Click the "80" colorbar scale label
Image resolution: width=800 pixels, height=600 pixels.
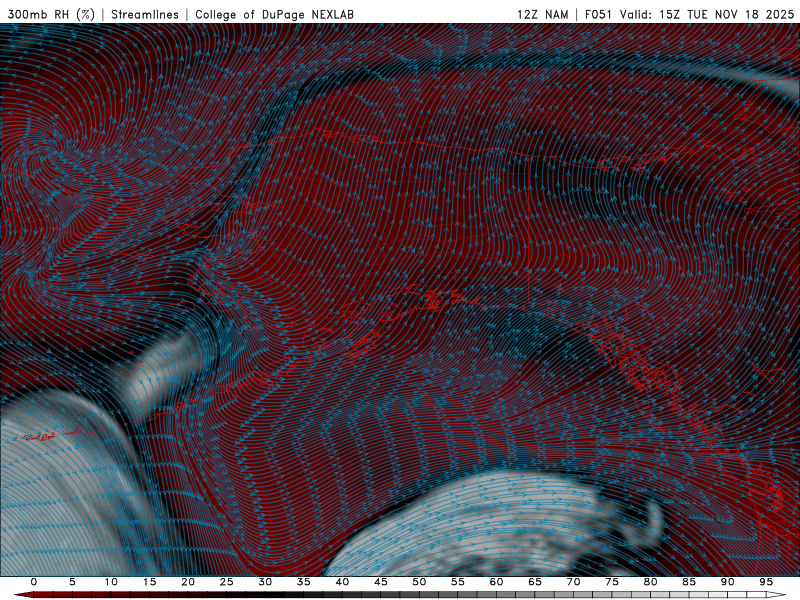point(650,582)
